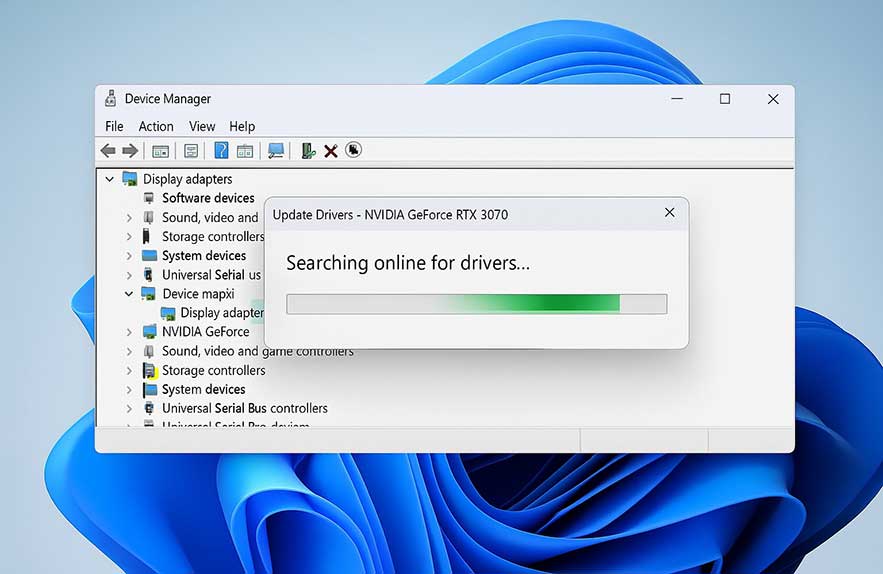Image resolution: width=883 pixels, height=574 pixels.
Task: Click Scan for hardware changes monitor icon
Action: tap(275, 151)
